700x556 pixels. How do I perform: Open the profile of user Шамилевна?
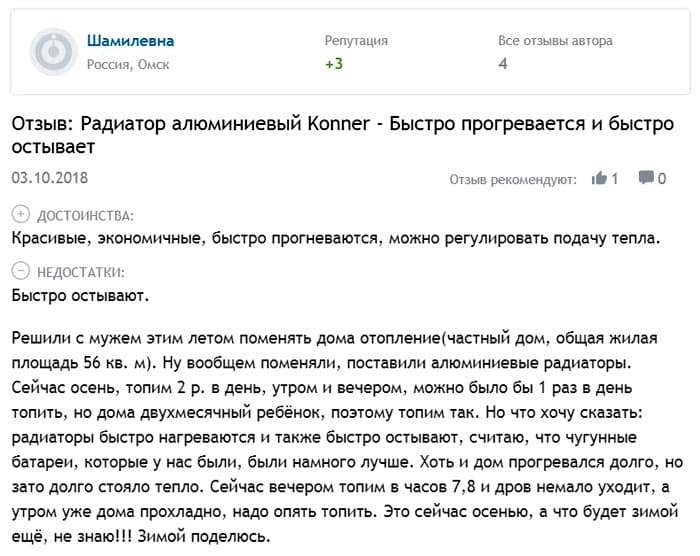click(131, 41)
